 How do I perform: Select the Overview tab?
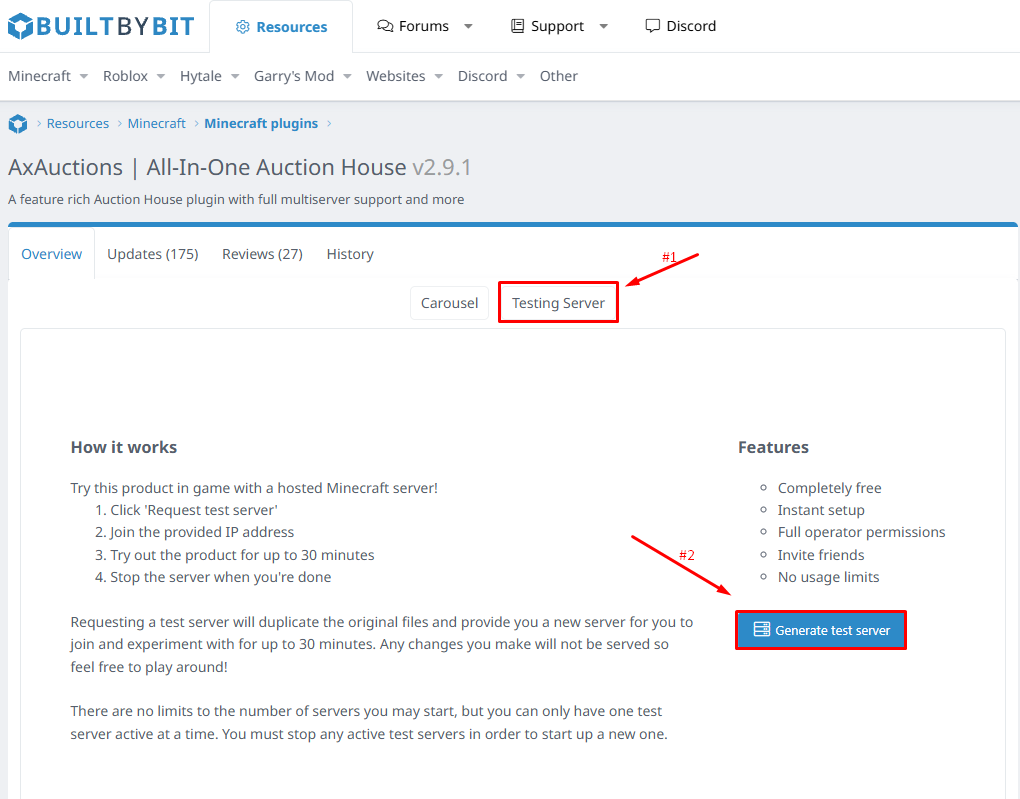(51, 254)
